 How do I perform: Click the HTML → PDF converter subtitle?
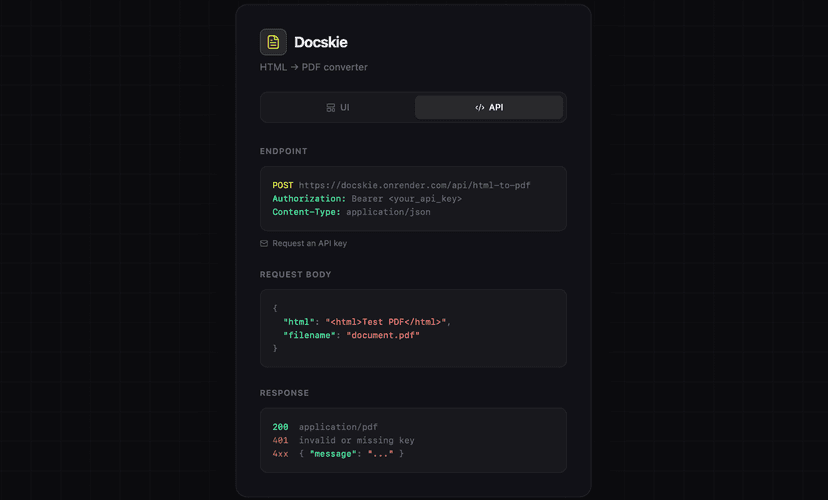point(314,67)
